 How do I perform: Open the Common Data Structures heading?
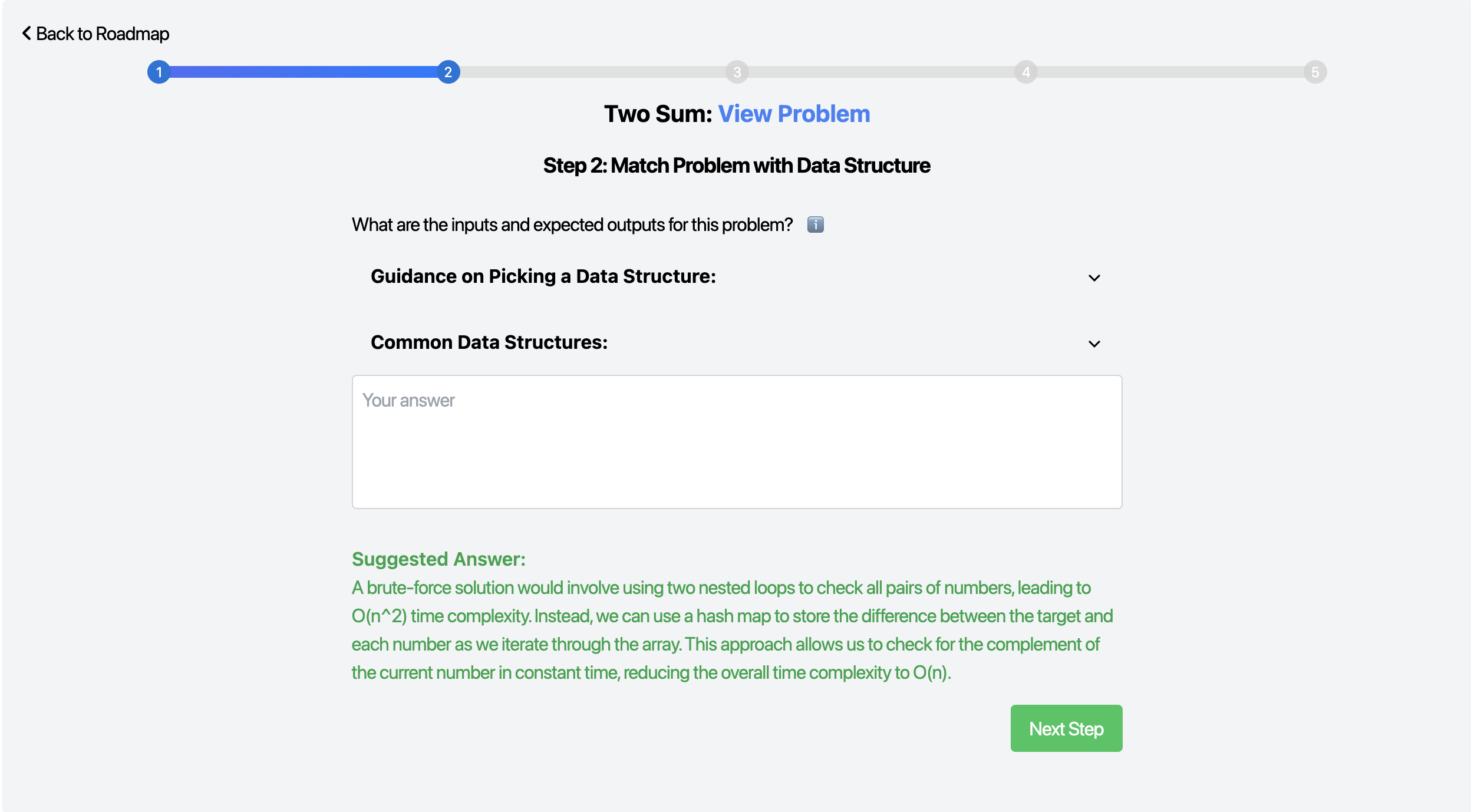489,342
